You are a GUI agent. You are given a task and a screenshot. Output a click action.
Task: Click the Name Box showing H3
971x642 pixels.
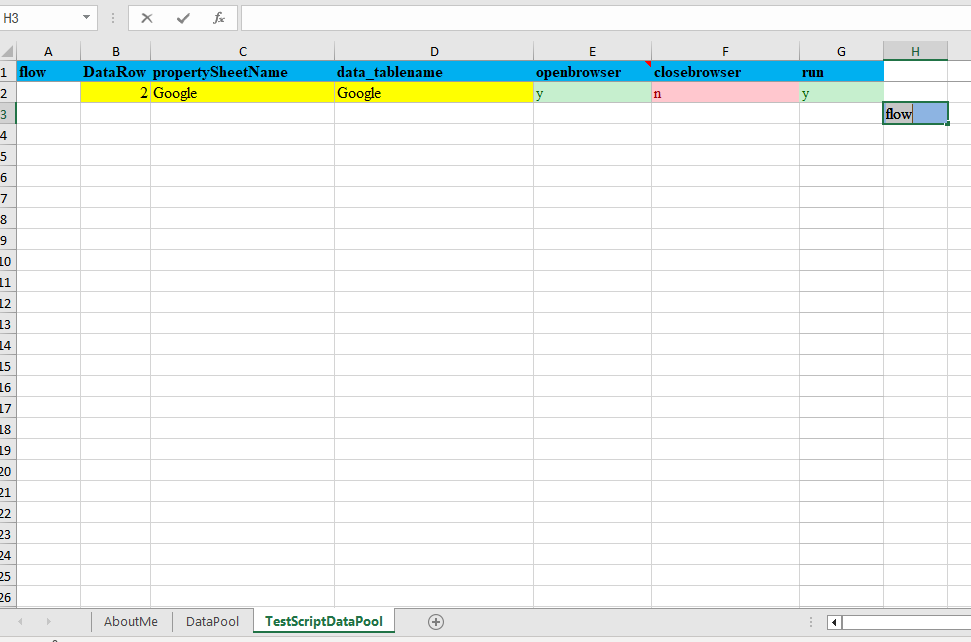pyautogui.click(x=38, y=18)
